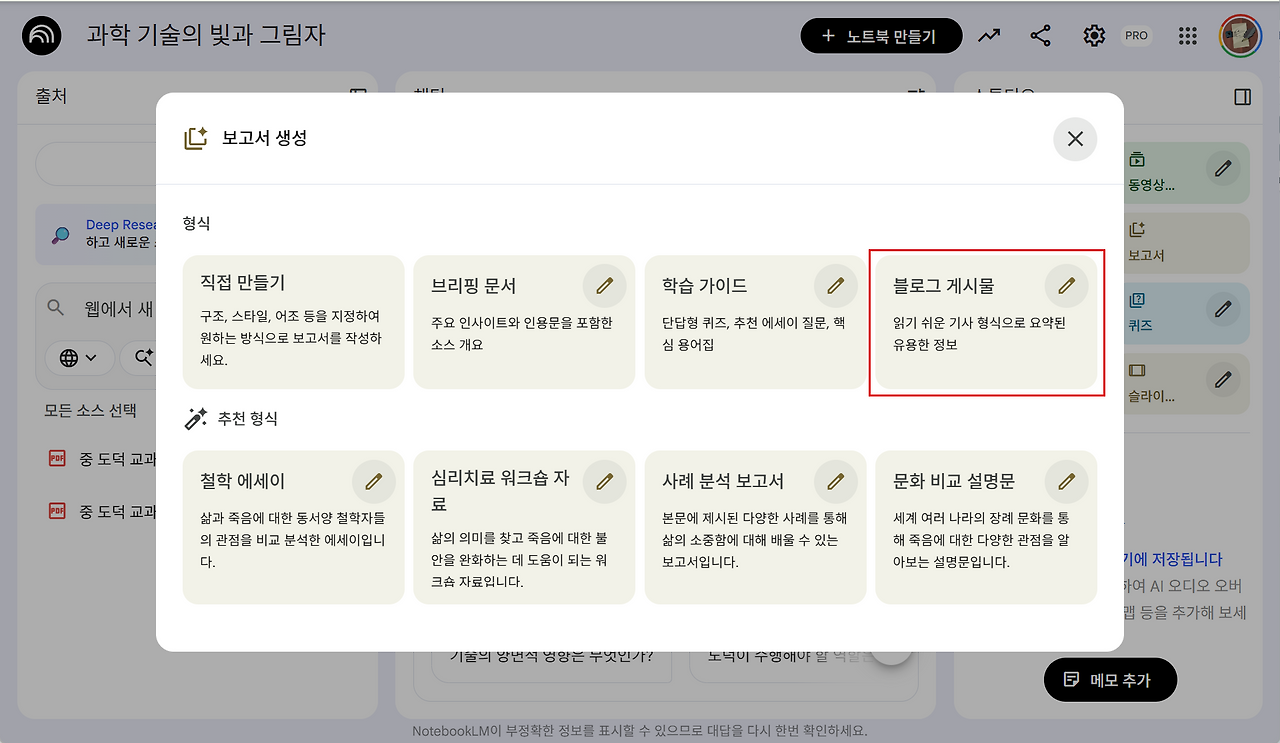Click the pencil icon on 사례 분석 보고서
This screenshot has width=1280, height=743.
click(x=836, y=482)
